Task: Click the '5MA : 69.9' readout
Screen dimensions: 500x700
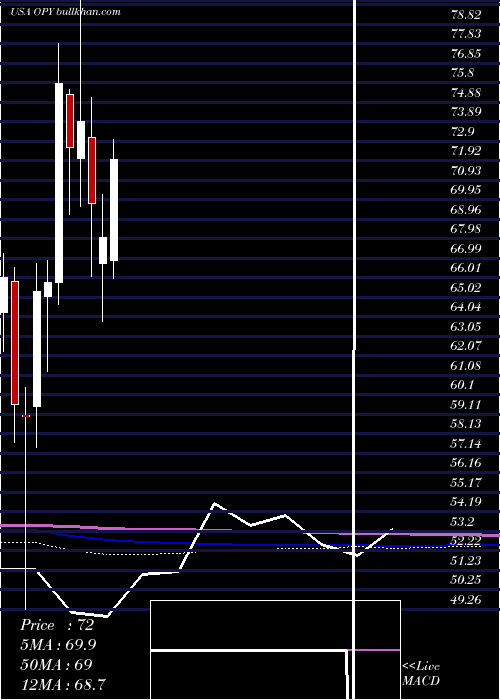Action: pos(58,645)
